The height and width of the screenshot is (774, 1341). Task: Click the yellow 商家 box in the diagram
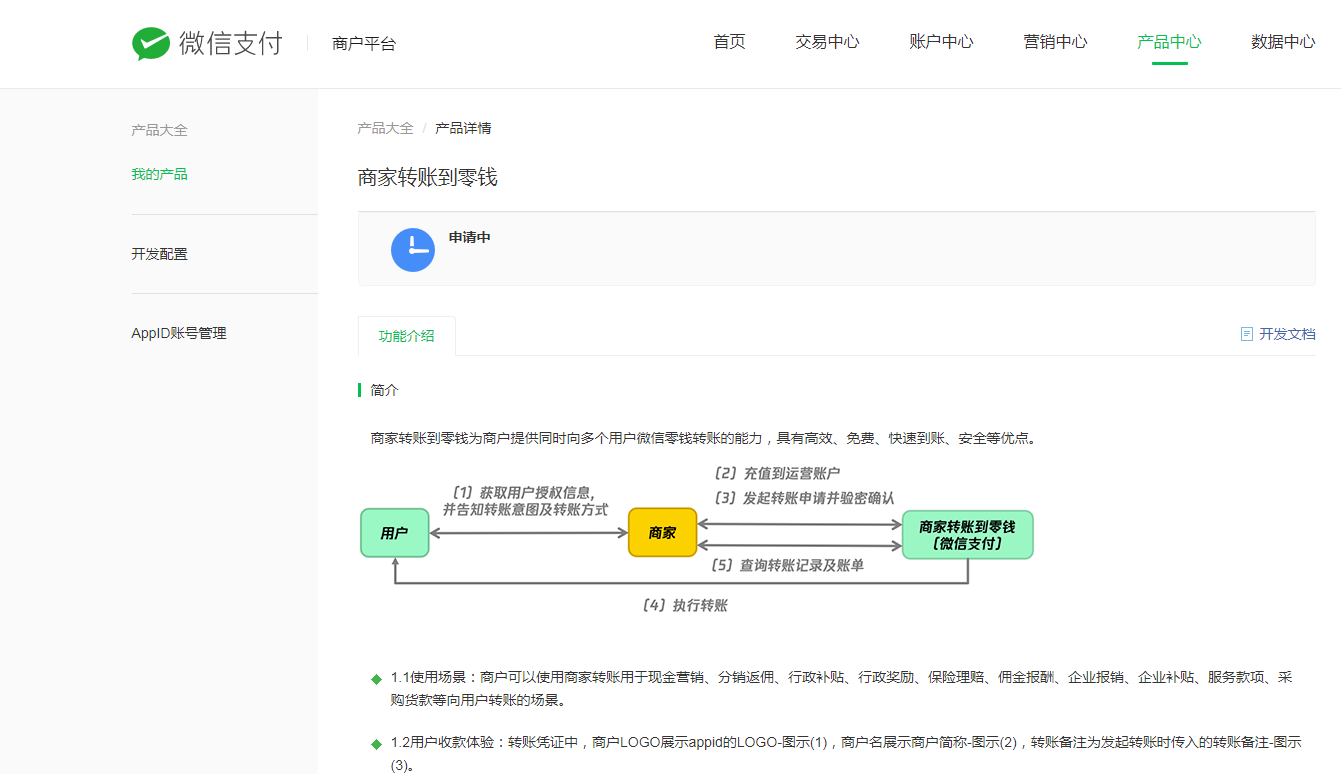click(662, 533)
